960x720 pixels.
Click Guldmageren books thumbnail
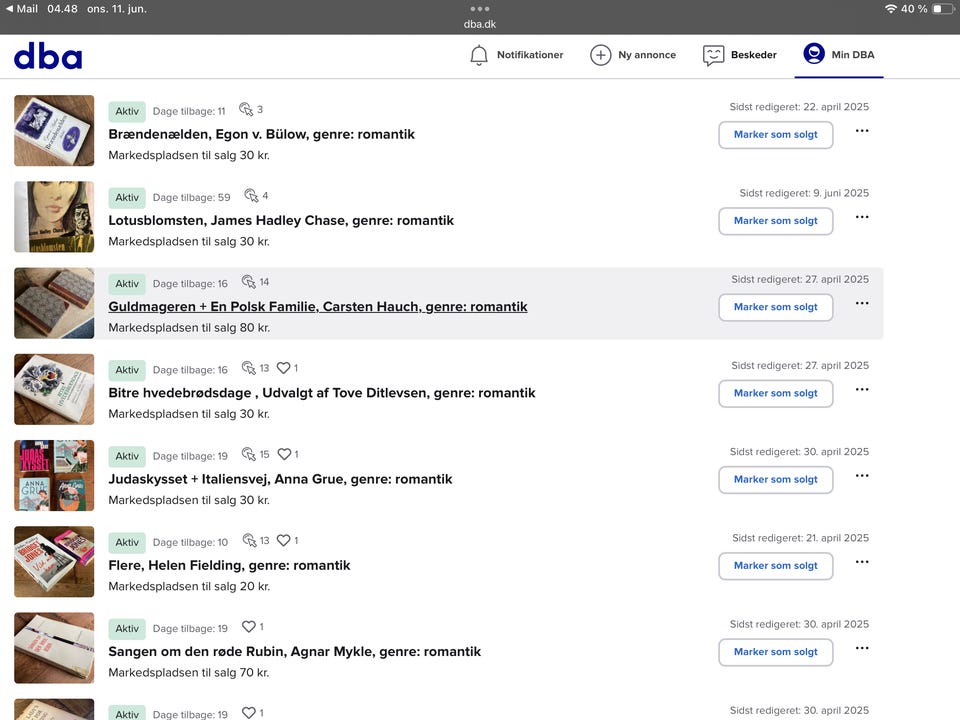click(x=54, y=303)
